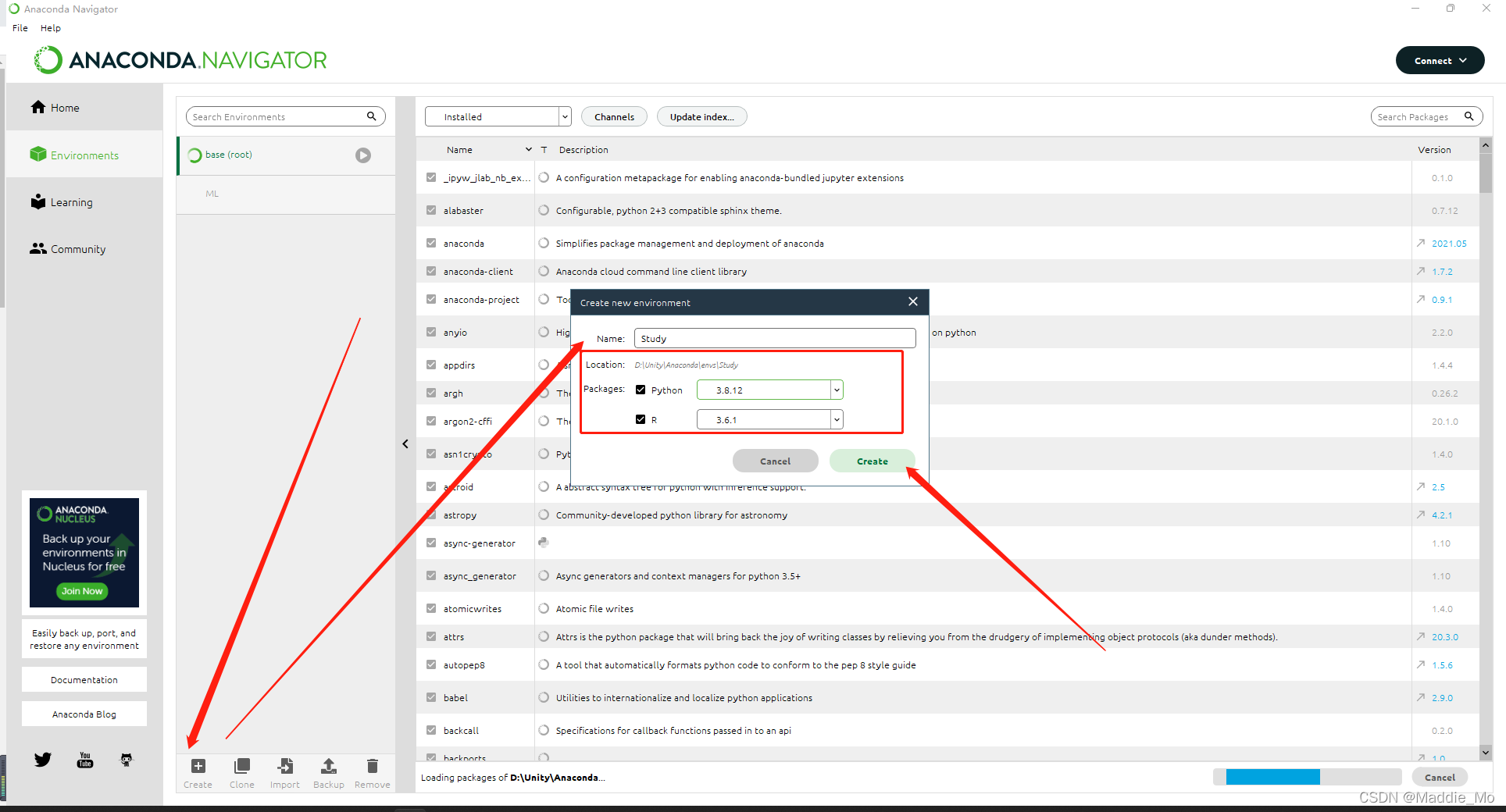Cancel the package loading in status bar
The height and width of the screenshot is (812, 1506).
tap(1440, 777)
